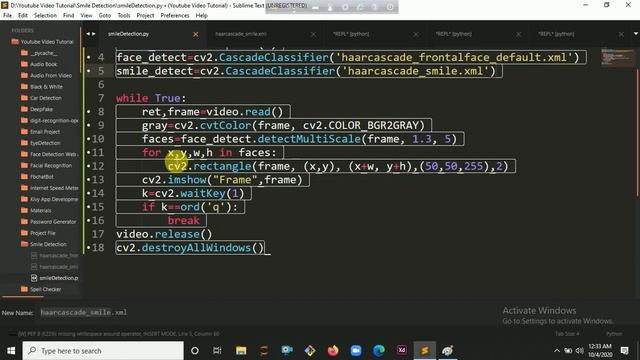Click the Sublime Text taskbar icon
This screenshot has height=360, width=640.
[424, 351]
